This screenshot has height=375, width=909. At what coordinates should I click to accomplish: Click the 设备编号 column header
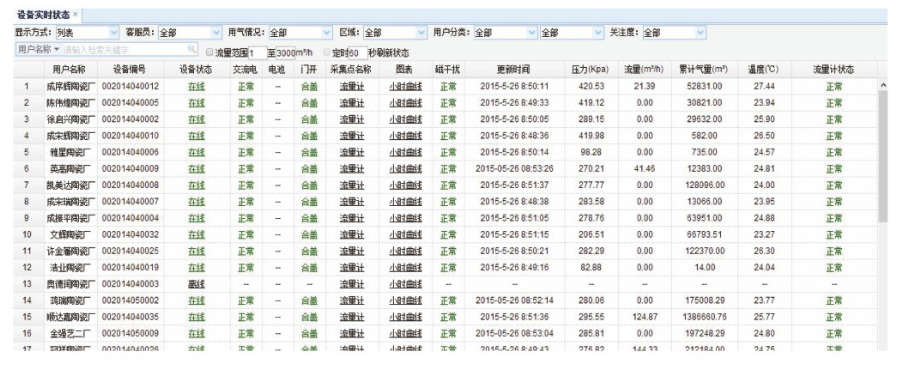coord(130,70)
